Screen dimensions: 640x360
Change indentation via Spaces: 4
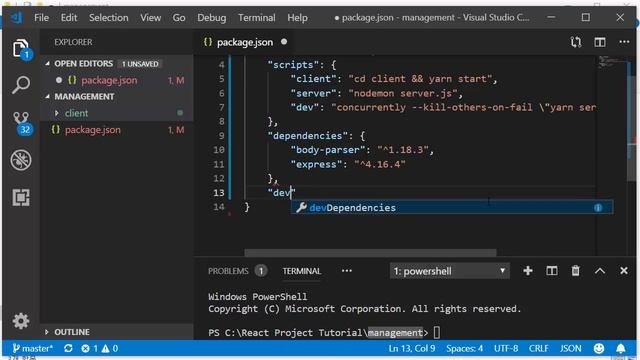pos(464,349)
